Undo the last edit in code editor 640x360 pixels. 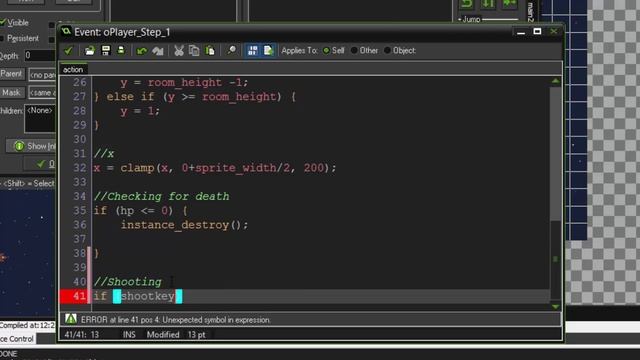click(142, 51)
